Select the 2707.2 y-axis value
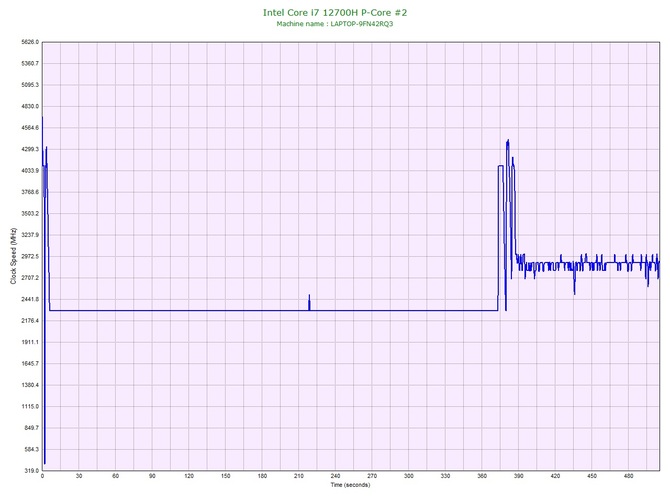This screenshot has width=670, height=502. 30,278
